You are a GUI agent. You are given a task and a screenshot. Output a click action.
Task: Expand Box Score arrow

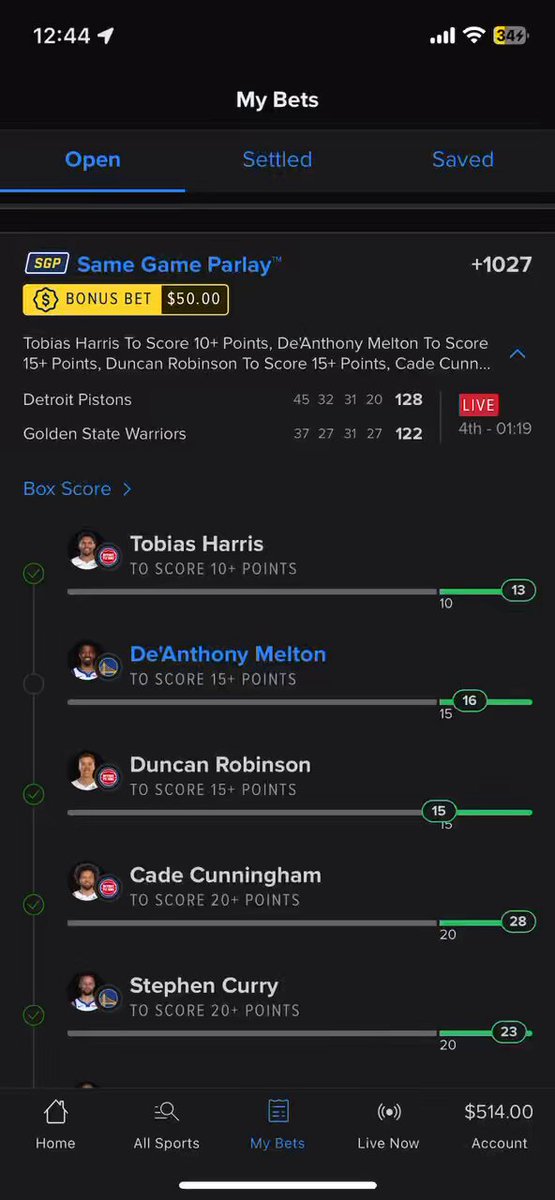click(127, 489)
